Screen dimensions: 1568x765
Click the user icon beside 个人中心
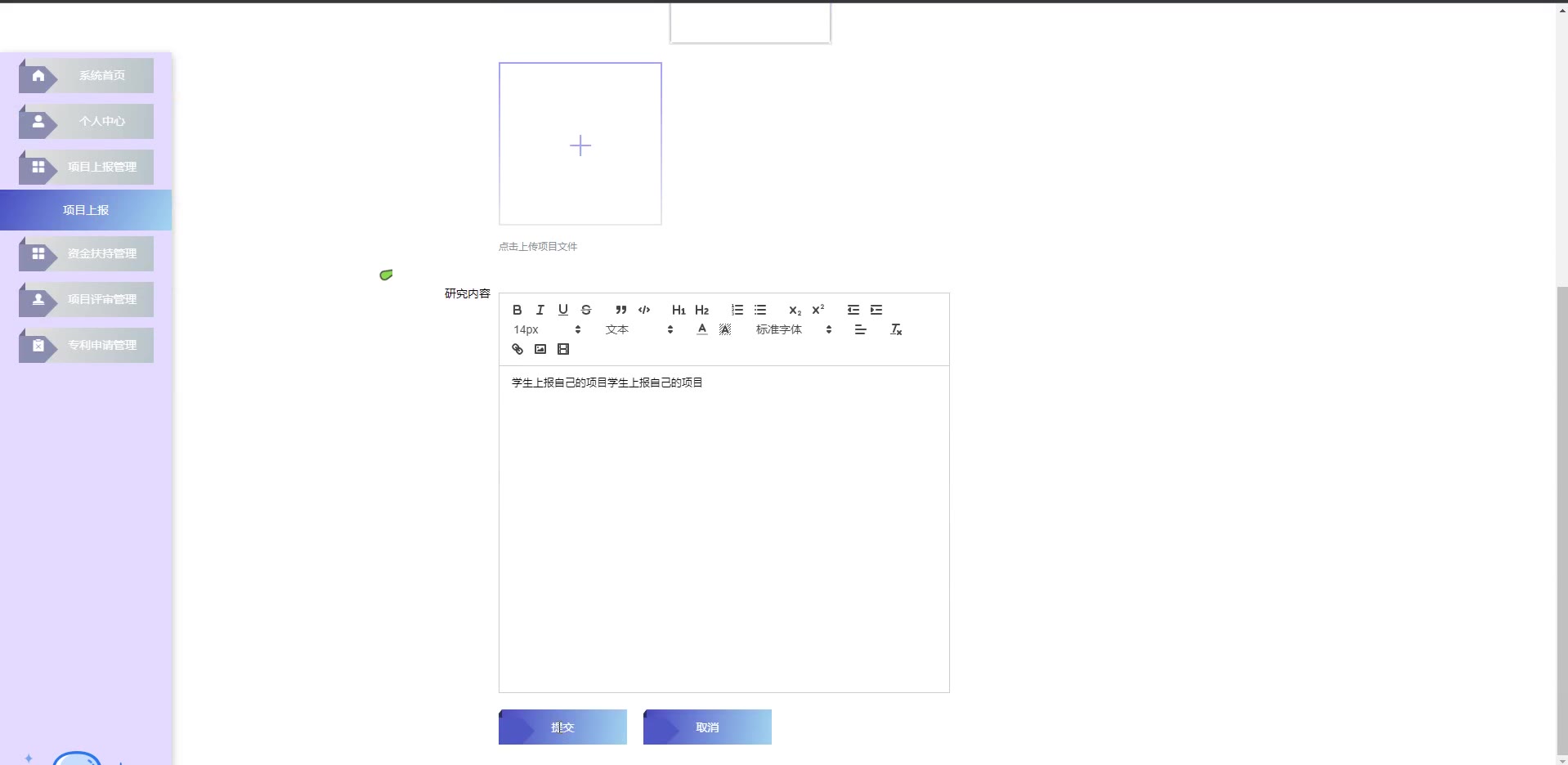click(38, 121)
